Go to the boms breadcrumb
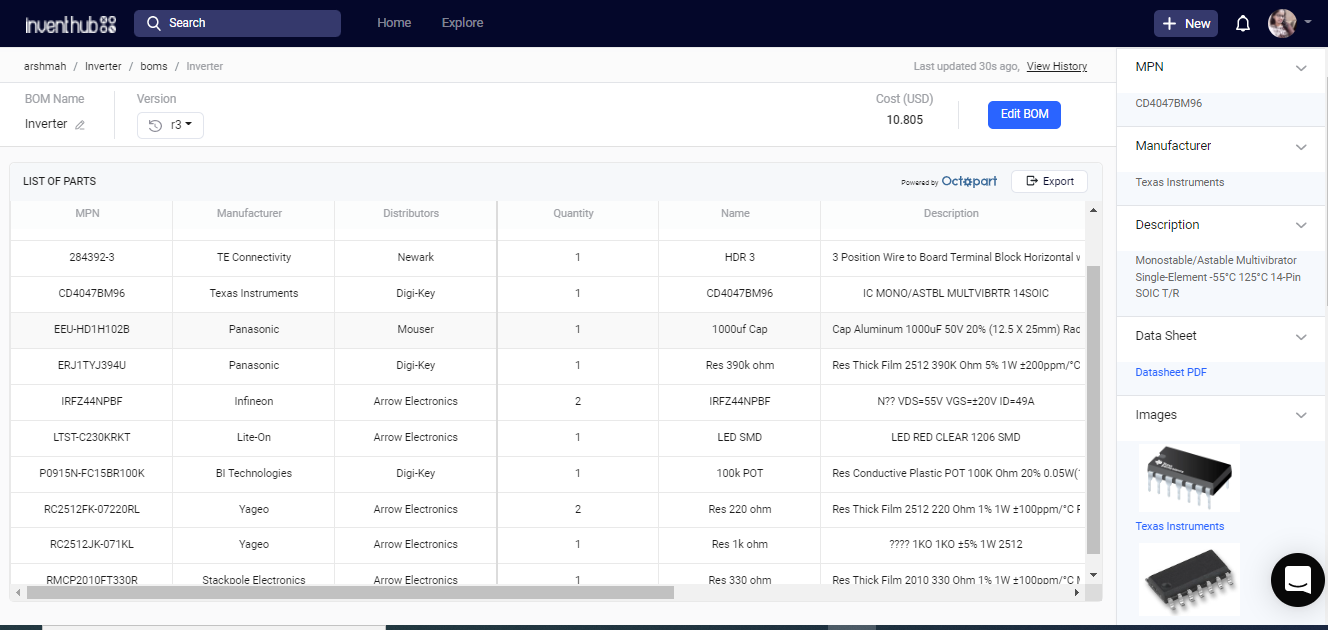This screenshot has width=1328, height=630. [154, 66]
